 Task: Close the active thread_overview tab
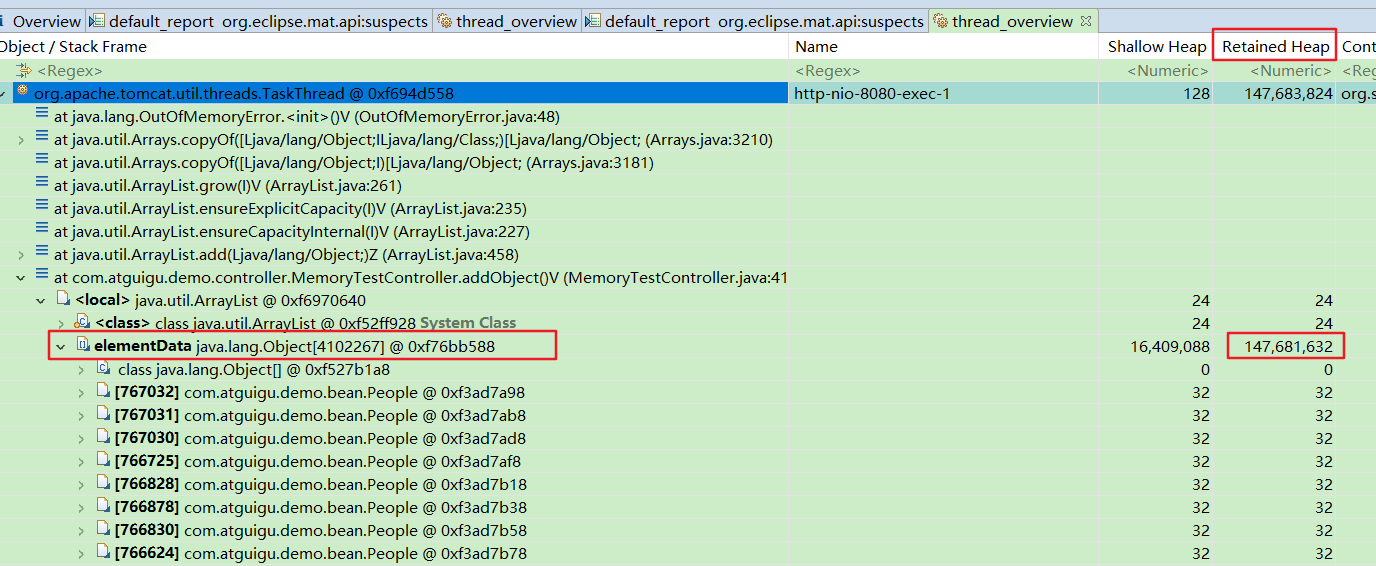pos(1086,21)
